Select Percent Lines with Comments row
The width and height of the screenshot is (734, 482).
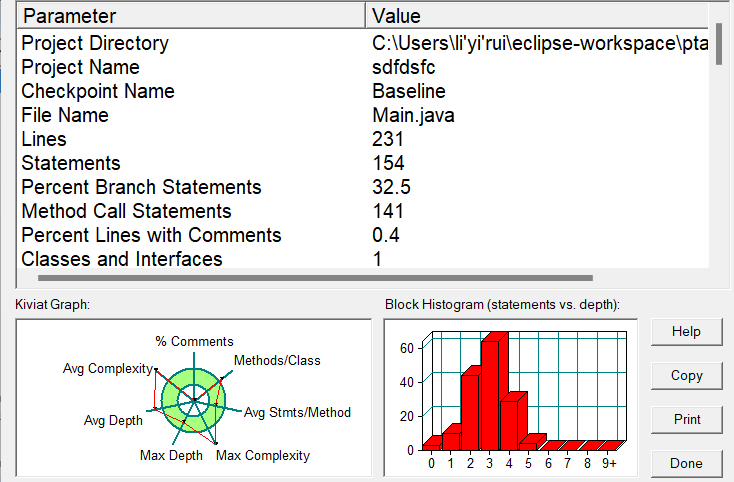point(363,235)
